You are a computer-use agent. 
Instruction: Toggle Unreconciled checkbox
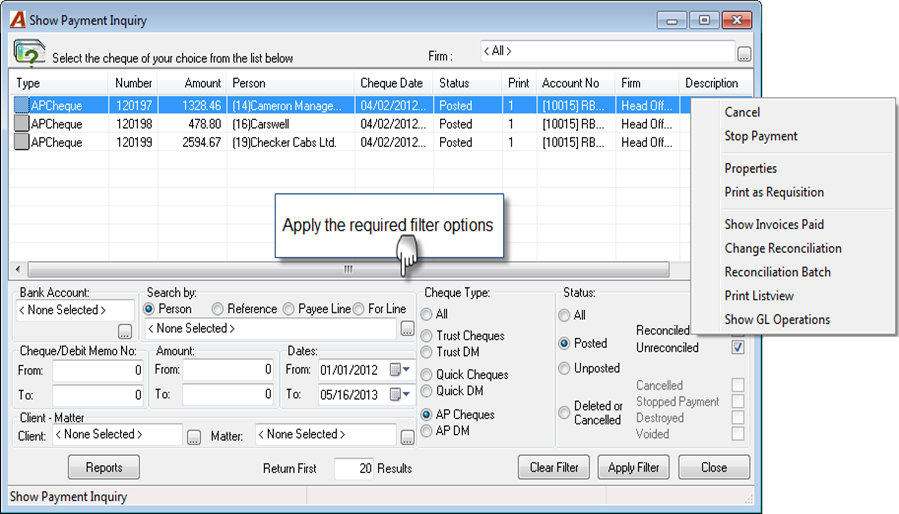tap(738, 347)
